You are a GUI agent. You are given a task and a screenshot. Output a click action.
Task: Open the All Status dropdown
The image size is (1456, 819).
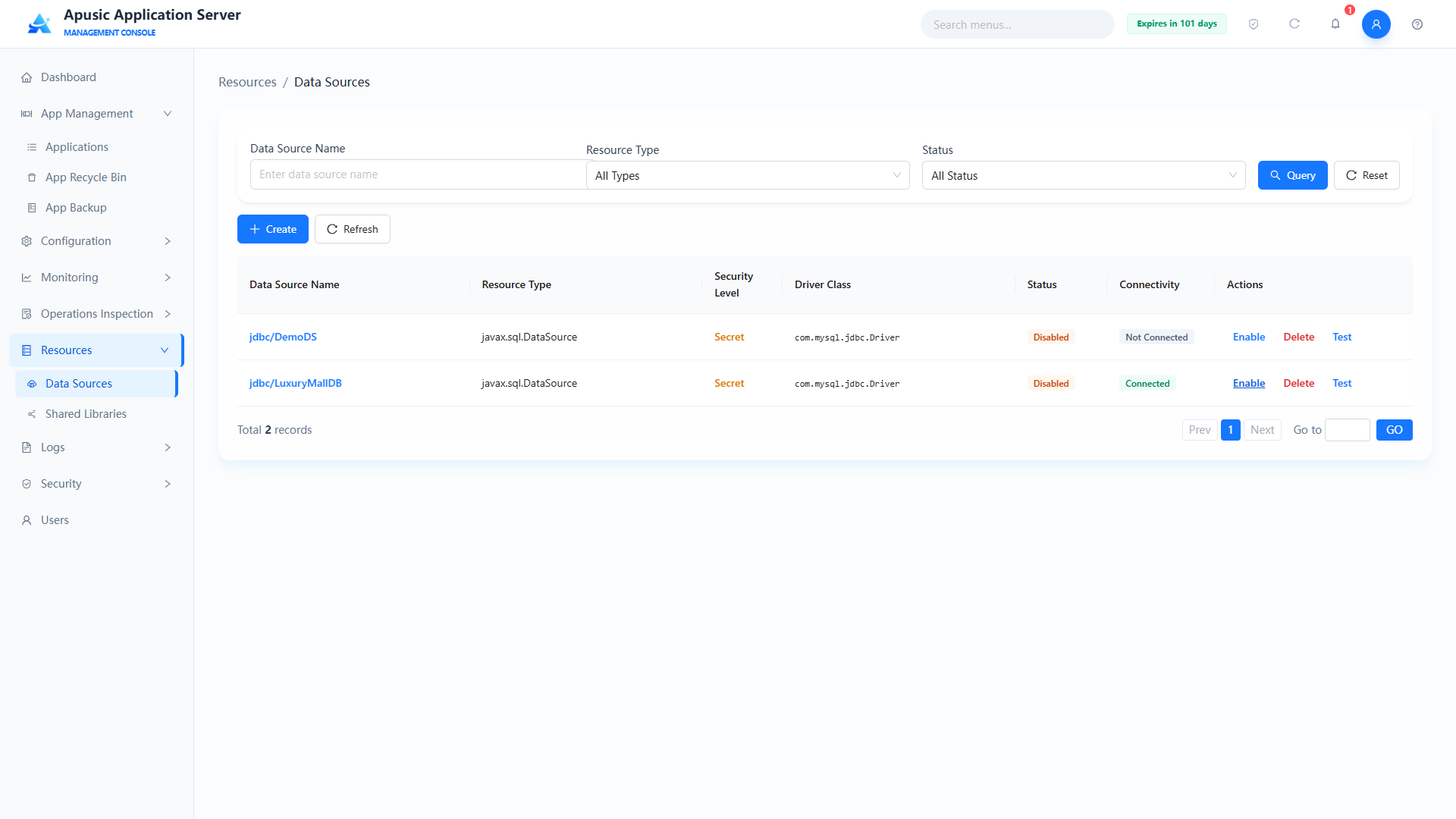tap(1084, 175)
